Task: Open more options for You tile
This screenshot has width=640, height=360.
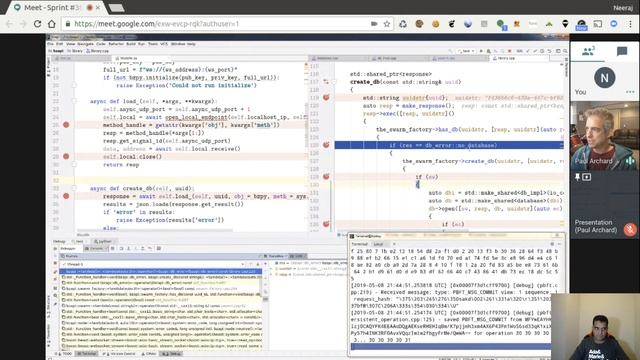Action: point(630,92)
